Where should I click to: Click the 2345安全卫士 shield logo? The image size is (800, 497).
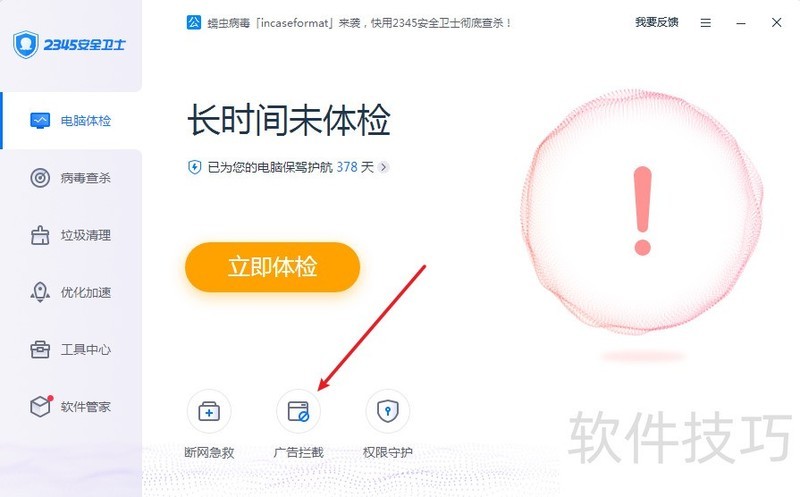(26, 44)
